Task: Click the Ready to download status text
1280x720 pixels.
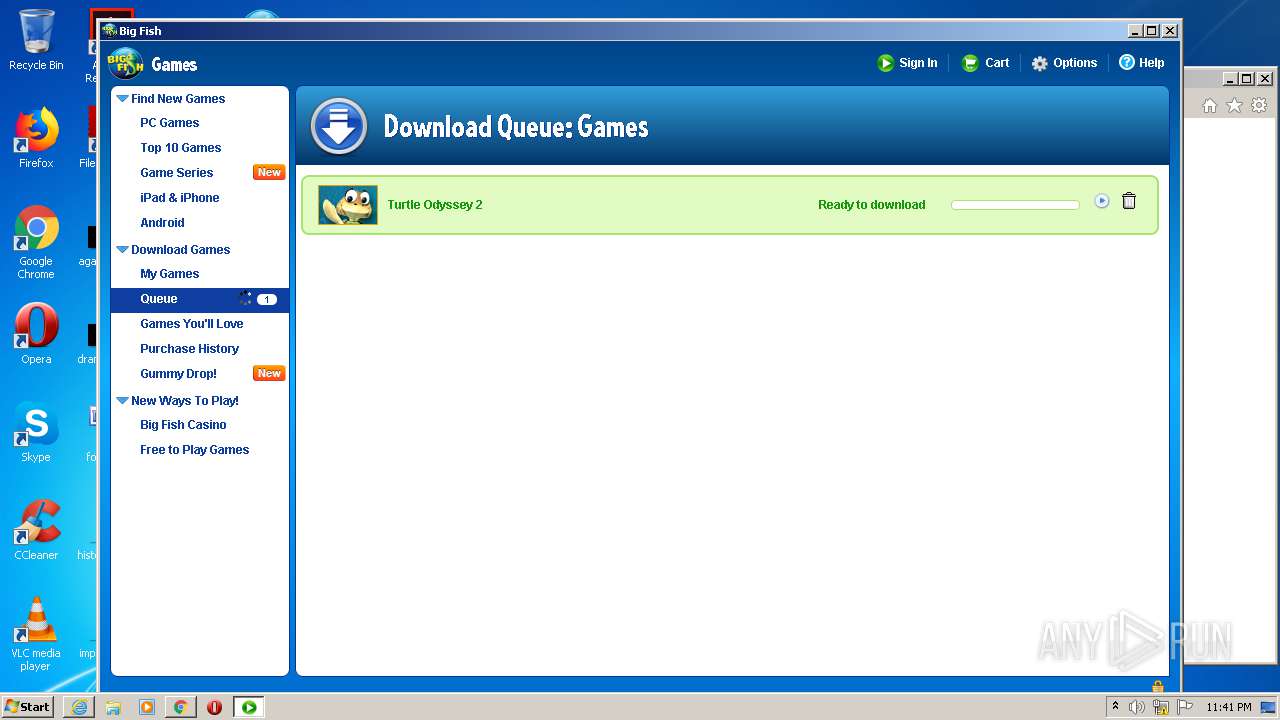Action: coord(872,205)
